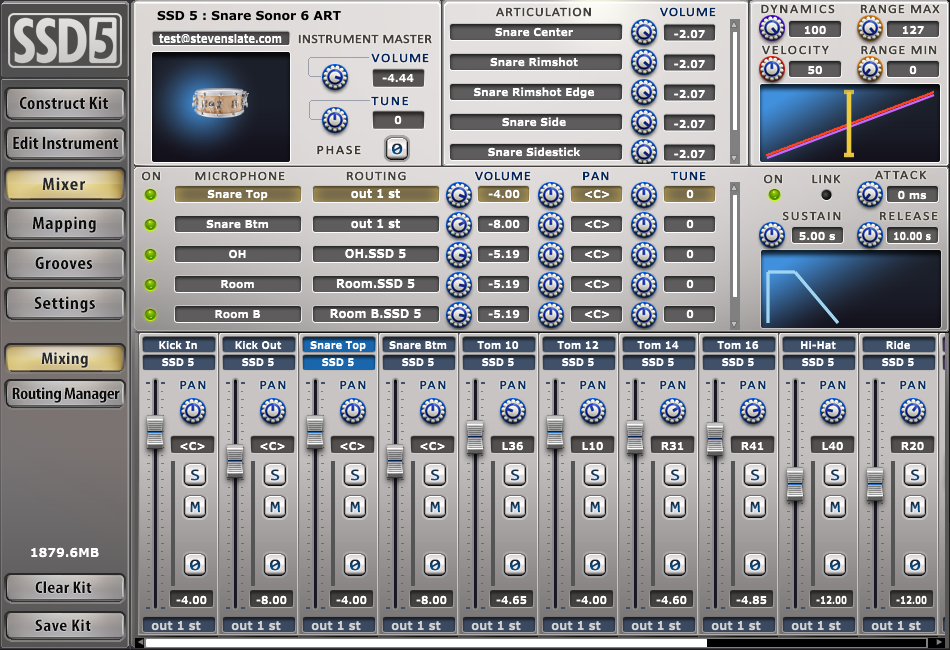Select the Mixing view button

click(65, 359)
